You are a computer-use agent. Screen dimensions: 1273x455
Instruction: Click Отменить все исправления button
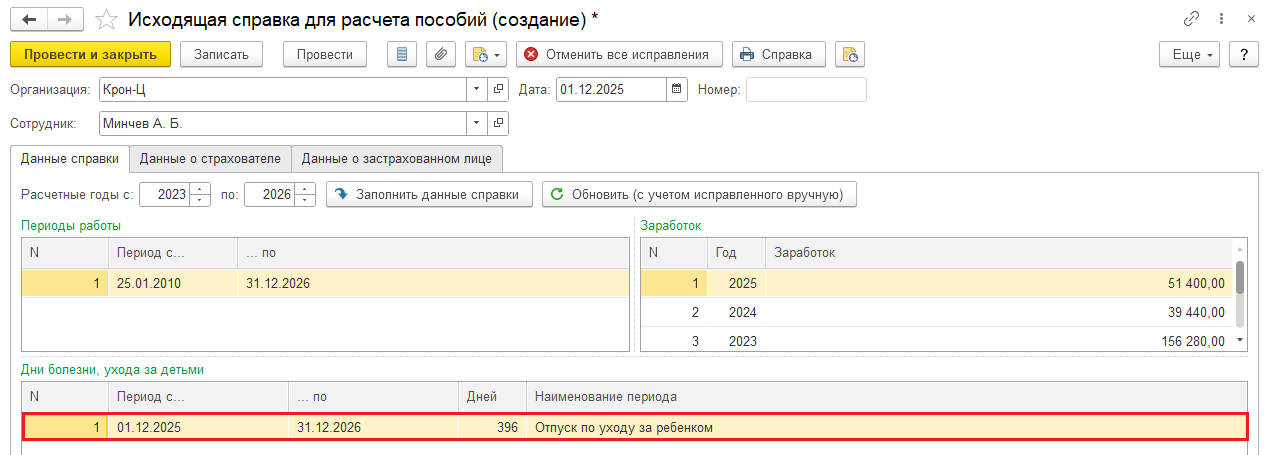(619, 54)
